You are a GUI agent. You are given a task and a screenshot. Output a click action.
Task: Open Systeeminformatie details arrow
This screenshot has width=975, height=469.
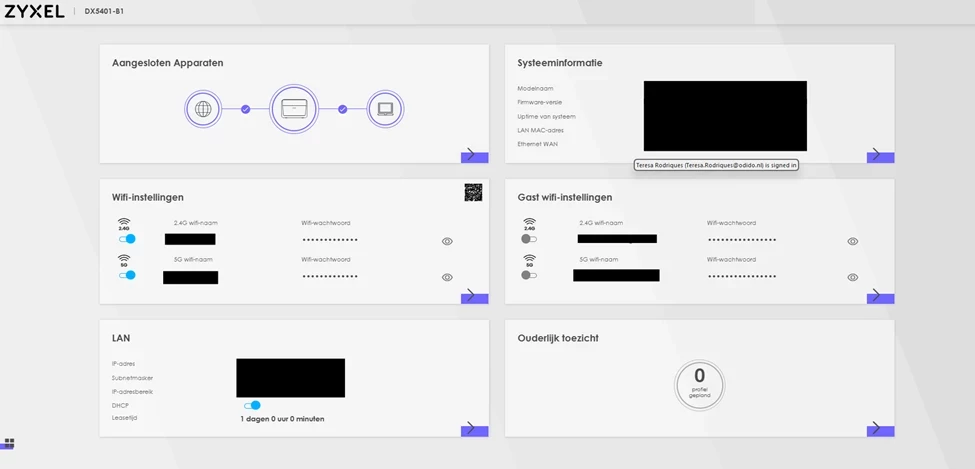880,156
